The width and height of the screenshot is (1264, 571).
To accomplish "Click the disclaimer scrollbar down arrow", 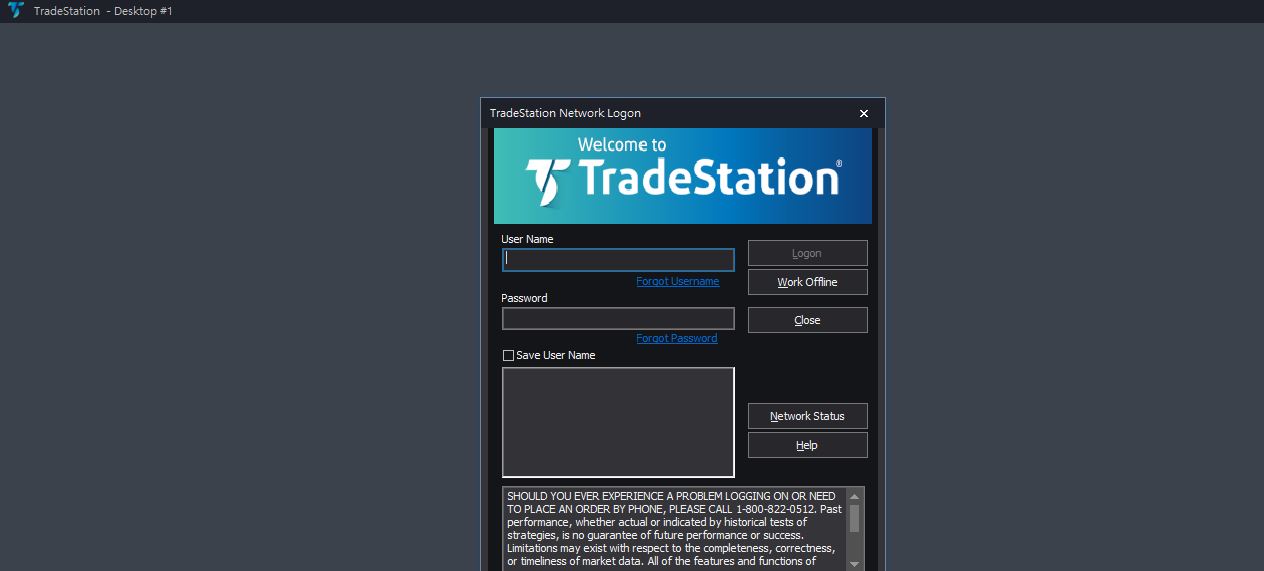I will pos(854,564).
